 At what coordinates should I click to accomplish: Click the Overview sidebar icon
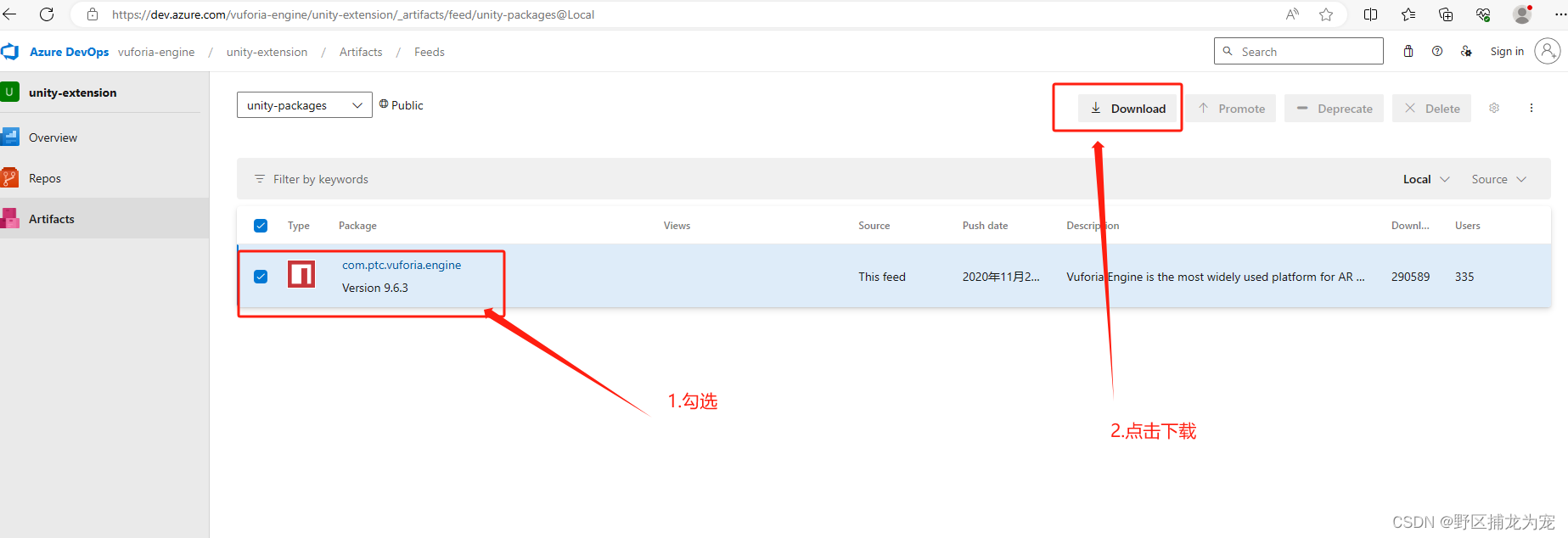[10, 137]
